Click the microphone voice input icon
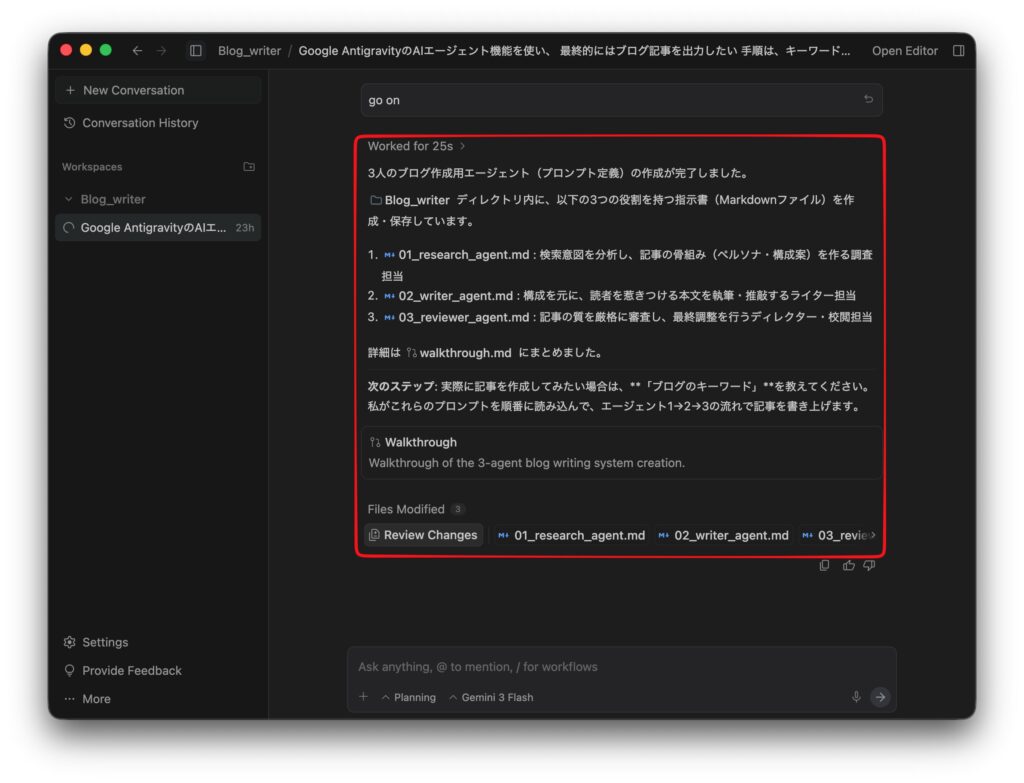The height and width of the screenshot is (783, 1024). pyautogui.click(x=856, y=697)
